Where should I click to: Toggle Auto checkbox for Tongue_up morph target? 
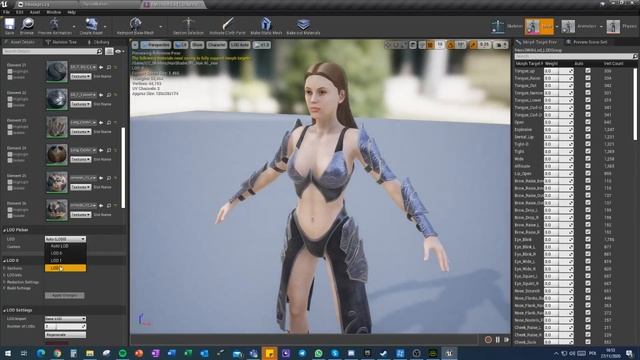click(588, 71)
